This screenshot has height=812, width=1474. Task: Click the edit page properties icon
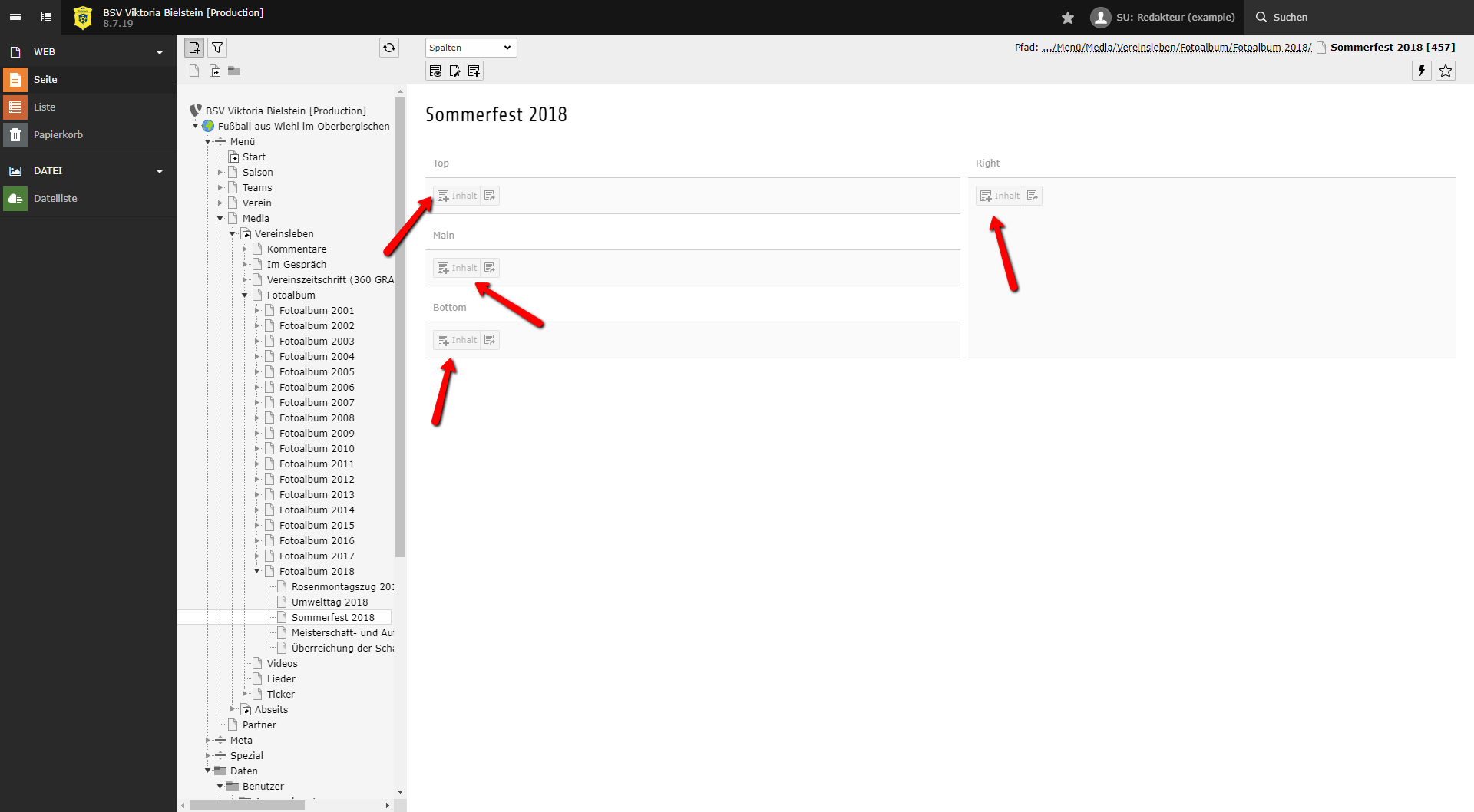click(x=454, y=71)
